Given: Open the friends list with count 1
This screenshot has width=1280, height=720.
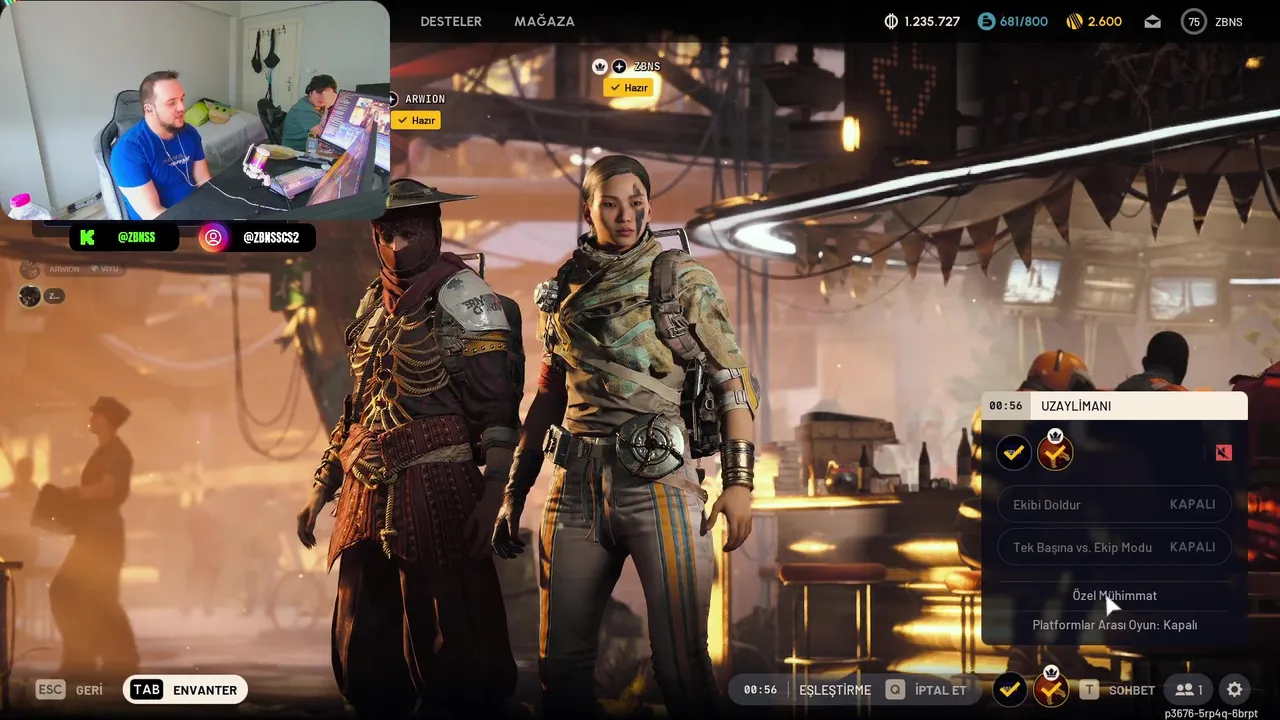Looking at the screenshot, I should (x=1189, y=689).
